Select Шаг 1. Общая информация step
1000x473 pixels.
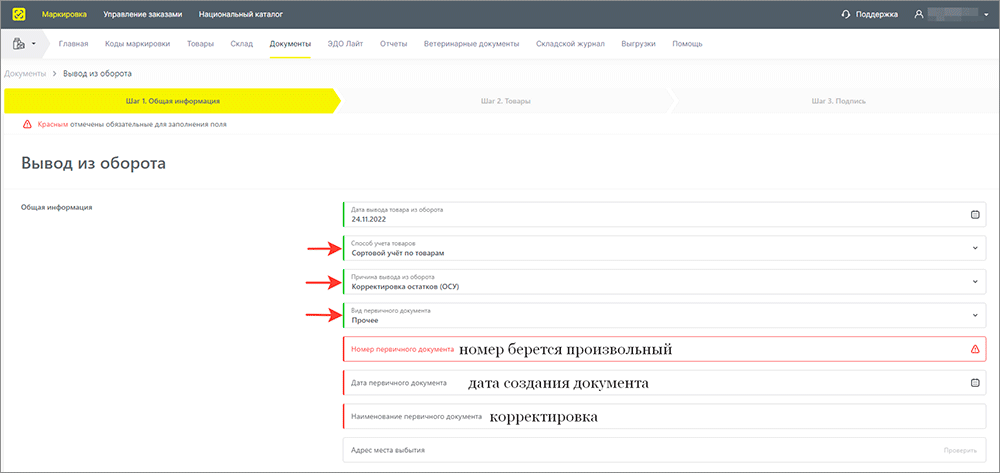tap(172, 101)
